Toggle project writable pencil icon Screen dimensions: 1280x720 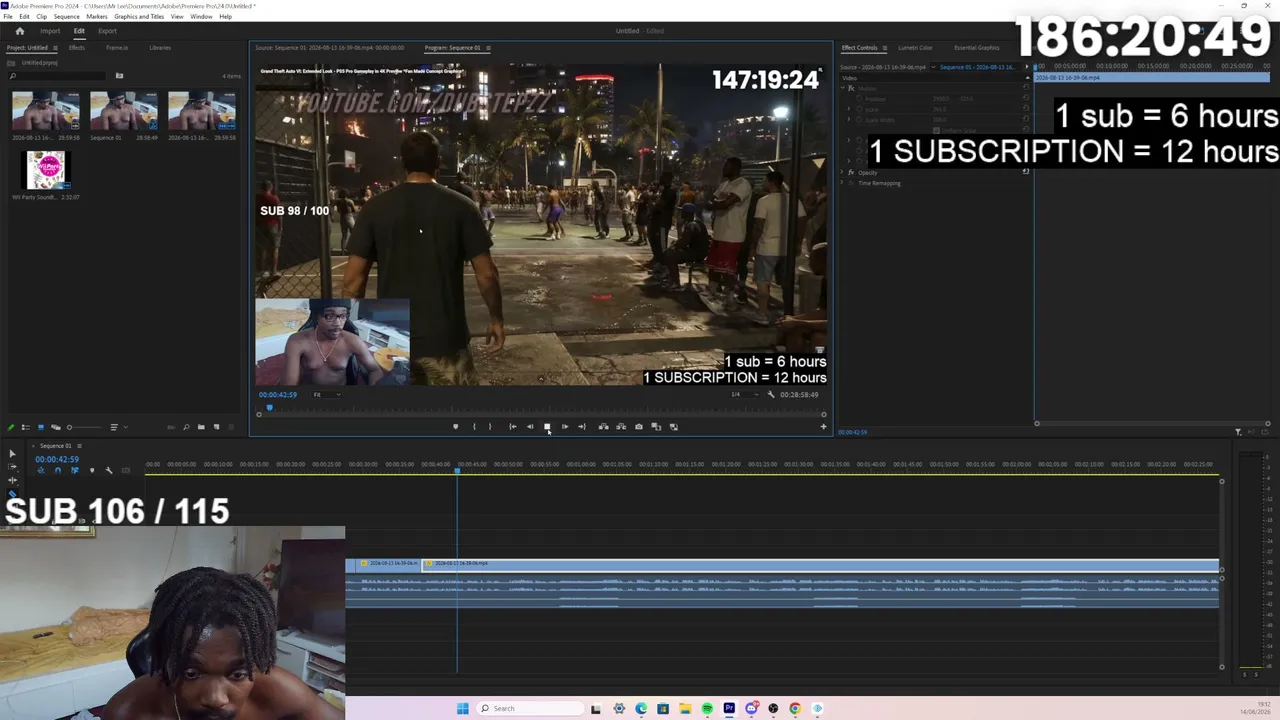tap(11, 428)
